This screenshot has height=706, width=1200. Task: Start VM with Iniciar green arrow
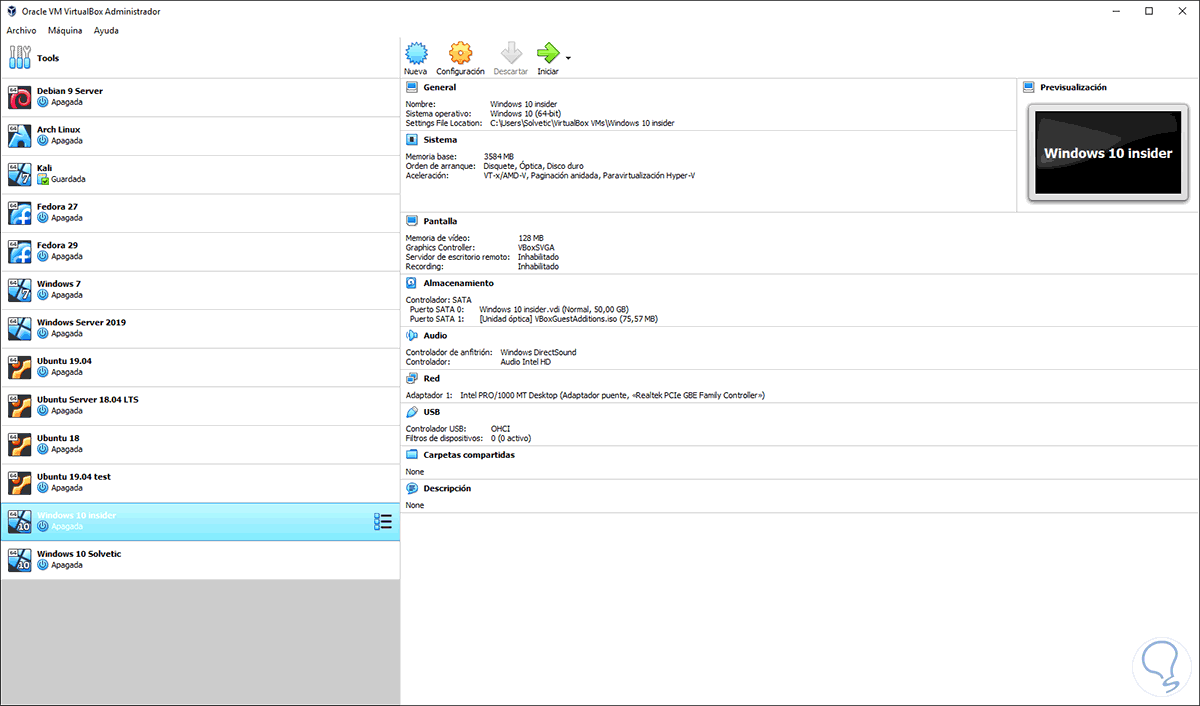[548, 53]
